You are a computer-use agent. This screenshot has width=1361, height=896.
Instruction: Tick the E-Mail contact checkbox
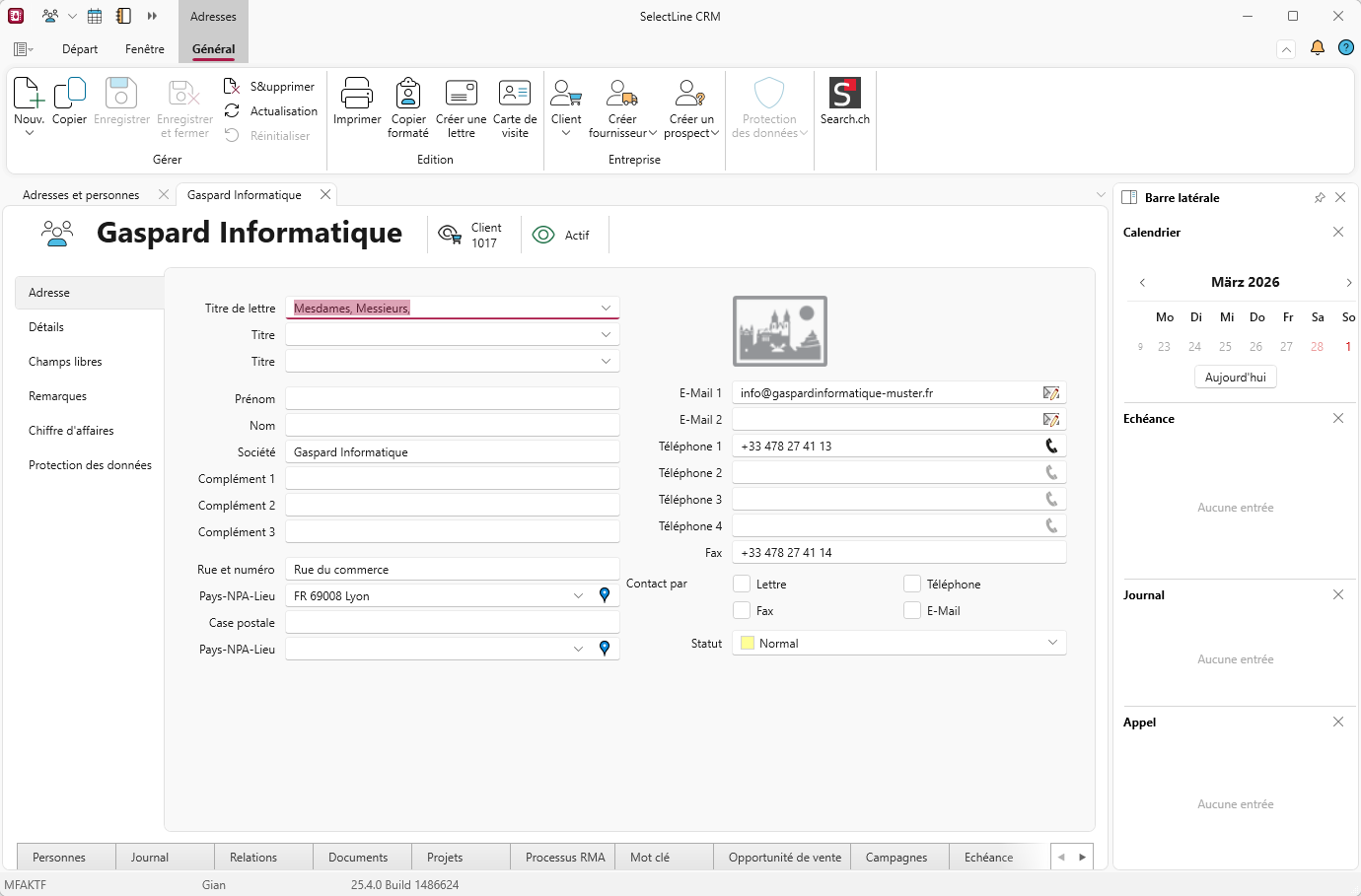tap(912, 611)
